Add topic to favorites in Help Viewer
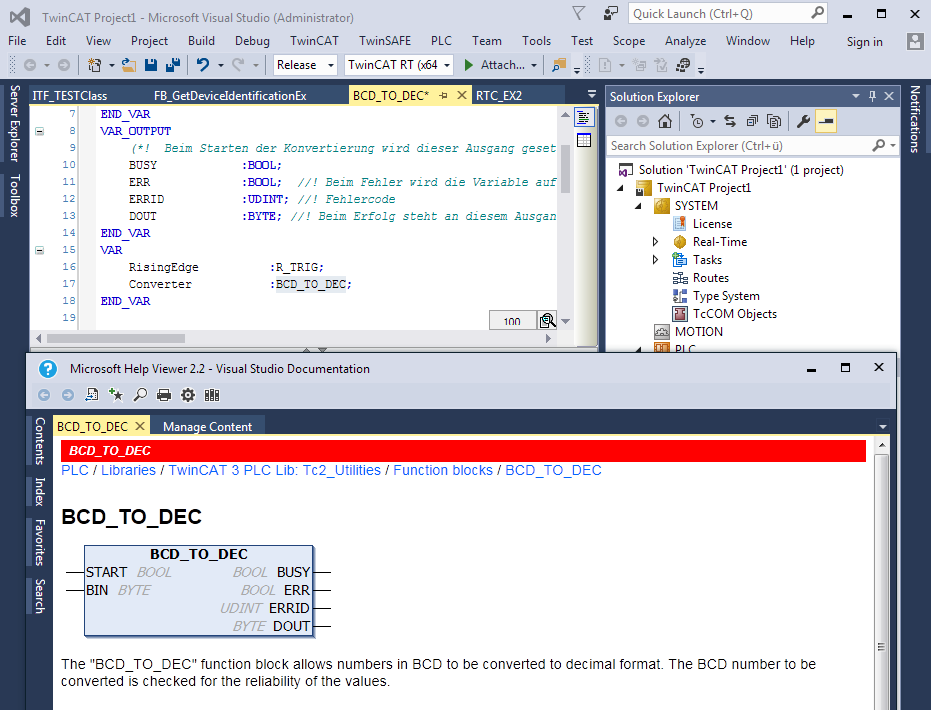931x710 pixels. click(116, 395)
